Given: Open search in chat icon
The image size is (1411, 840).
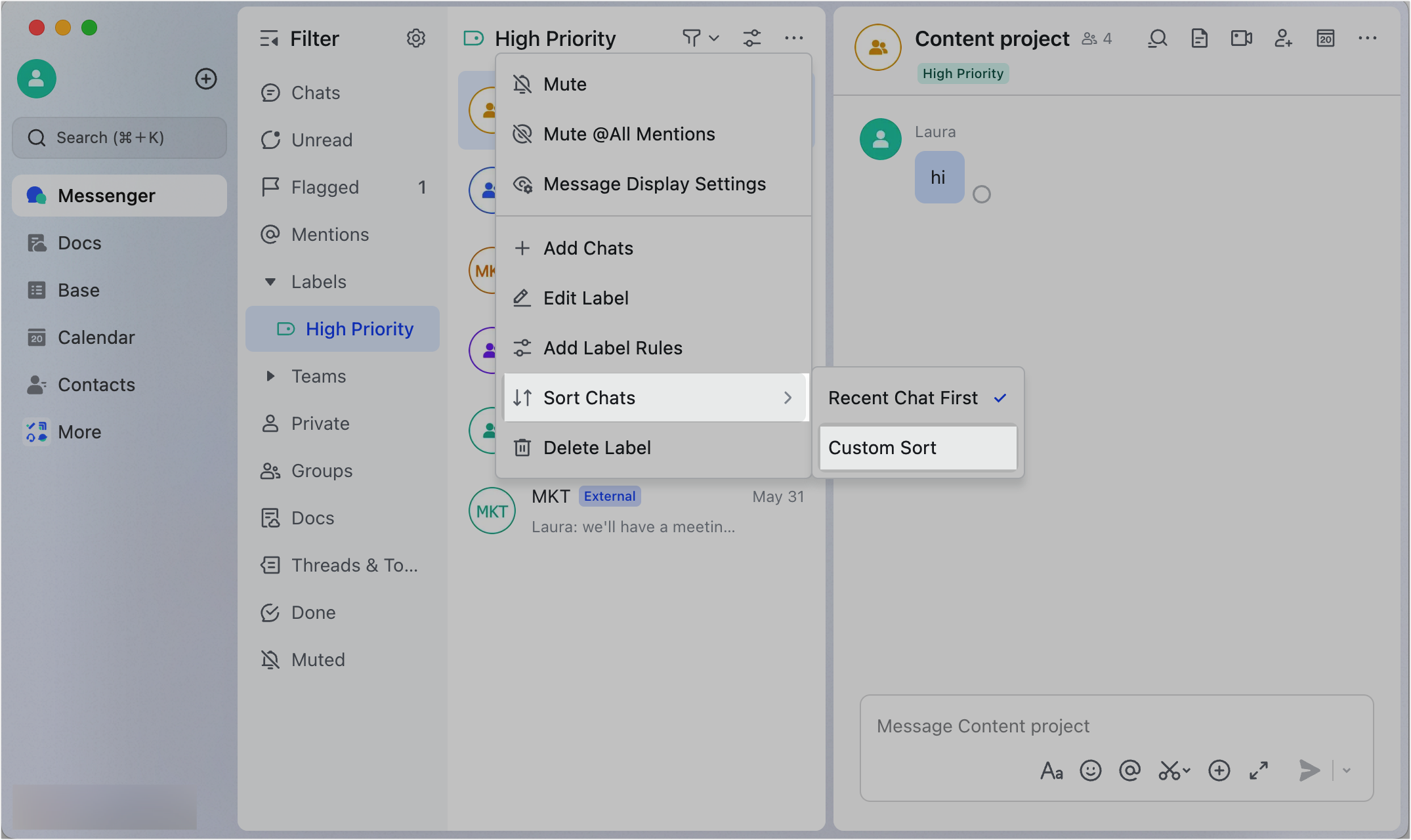Looking at the screenshot, I should [x=1157, y=39].
